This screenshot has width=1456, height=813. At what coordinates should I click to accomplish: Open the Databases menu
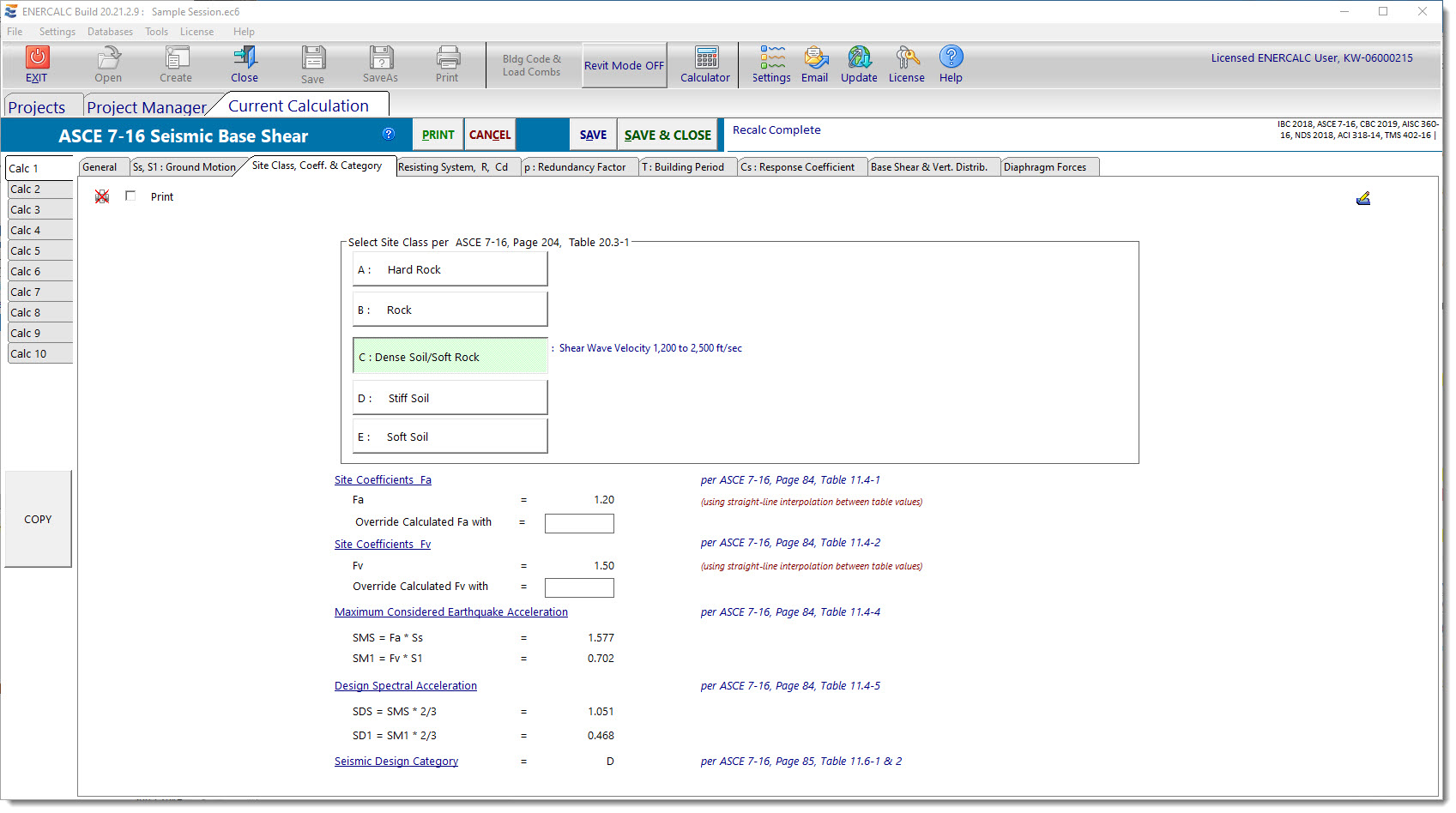point(110,32)
